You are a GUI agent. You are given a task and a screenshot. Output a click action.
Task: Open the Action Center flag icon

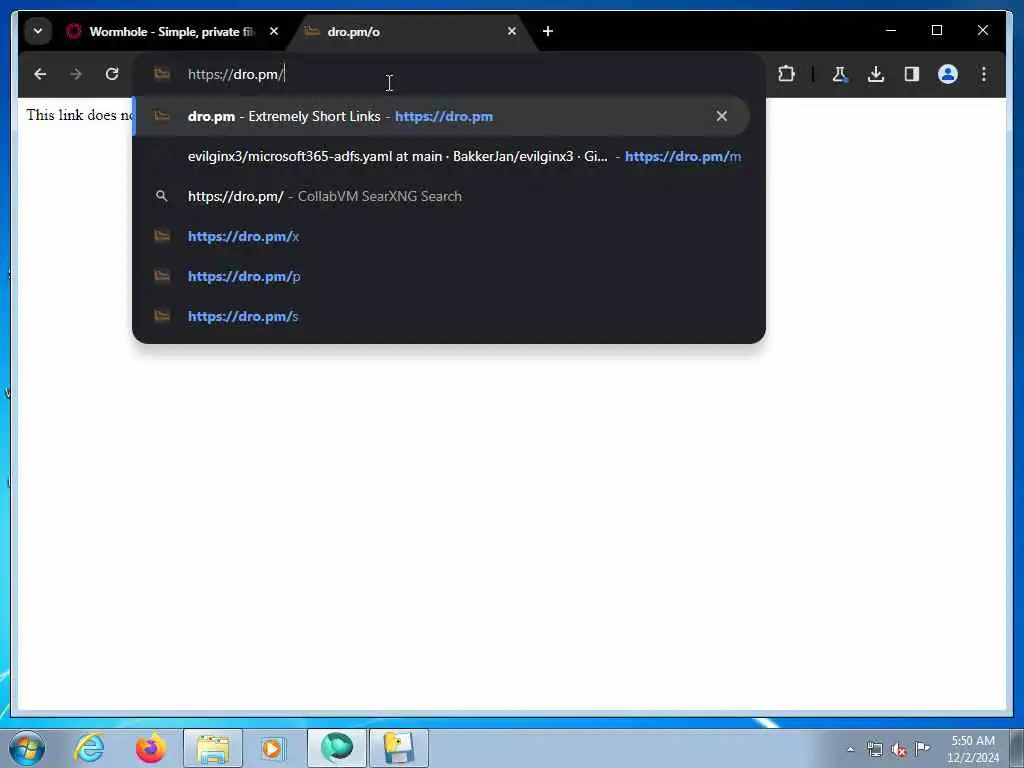(923, 749)
